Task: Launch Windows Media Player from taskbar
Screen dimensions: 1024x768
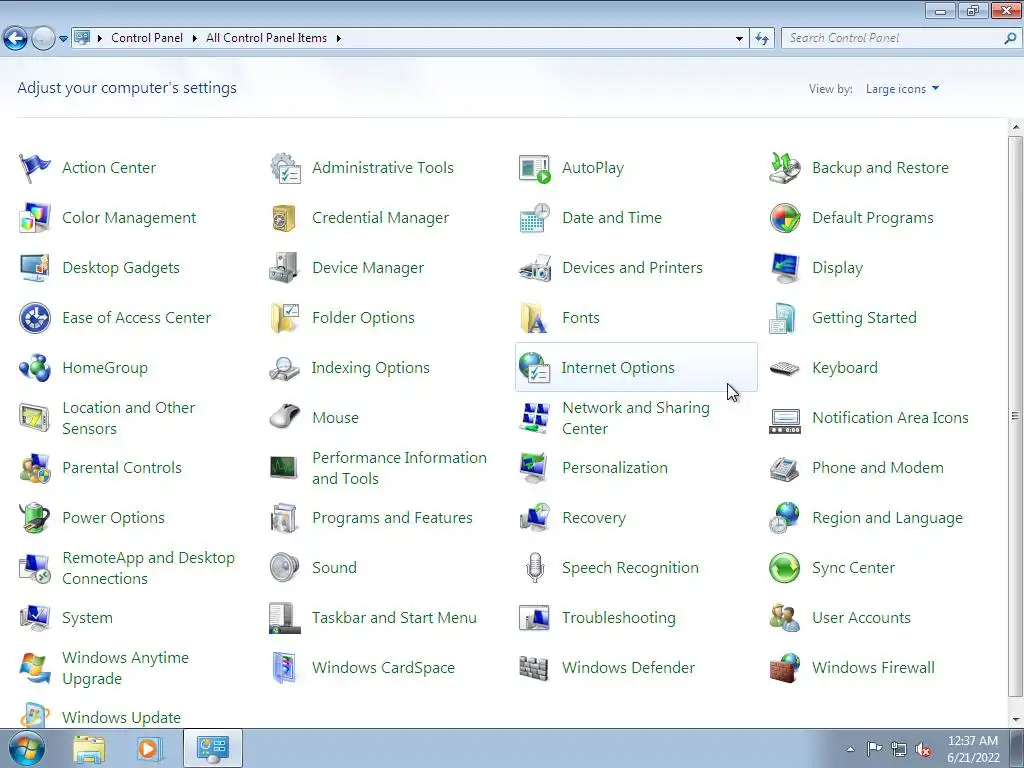Action: [148, 749]
